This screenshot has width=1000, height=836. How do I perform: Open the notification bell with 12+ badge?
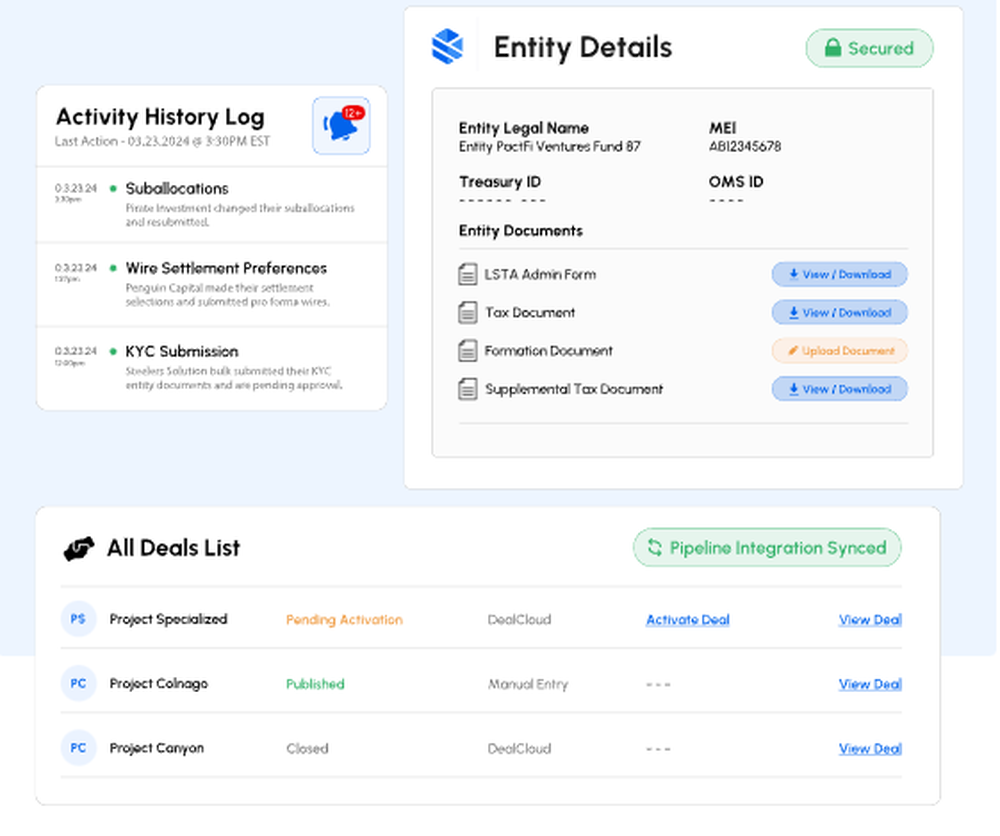click(340, 123)
